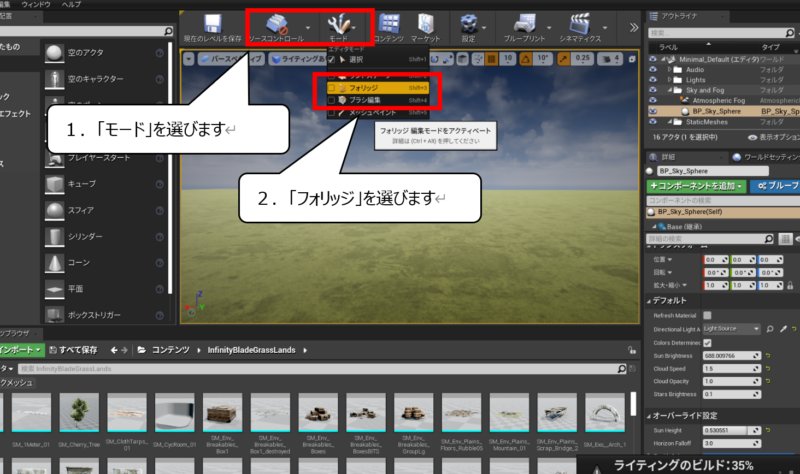Open the SM_Cherry_Tree thumbnail

(79, 412)
